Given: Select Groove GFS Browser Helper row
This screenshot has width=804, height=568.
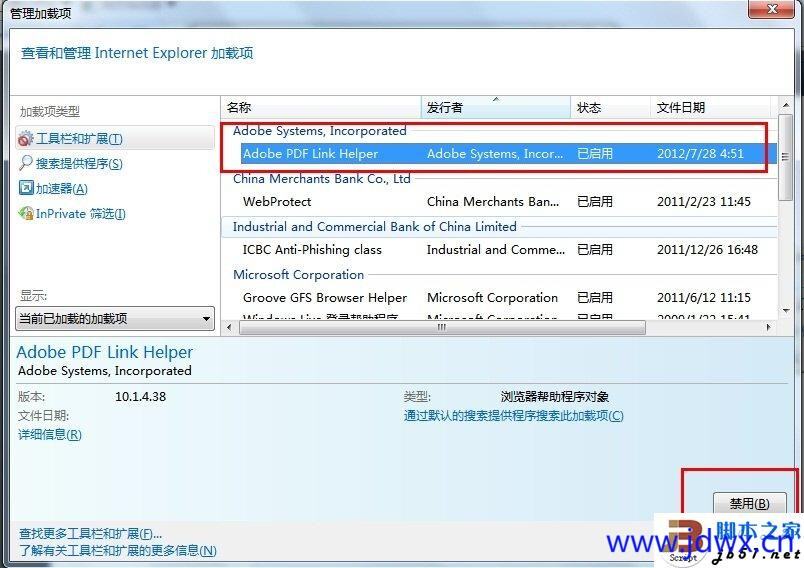Looking at the screenshot, I should click(x=509, y=298).
